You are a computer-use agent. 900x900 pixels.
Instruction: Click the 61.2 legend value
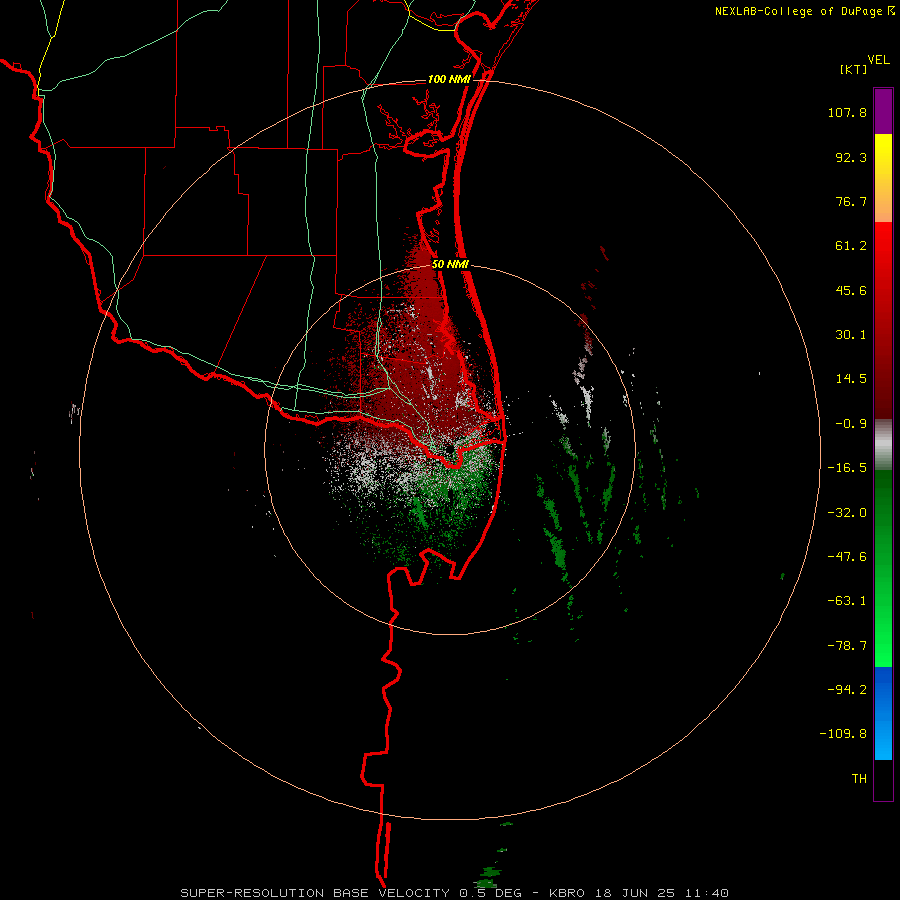[851, 246]
